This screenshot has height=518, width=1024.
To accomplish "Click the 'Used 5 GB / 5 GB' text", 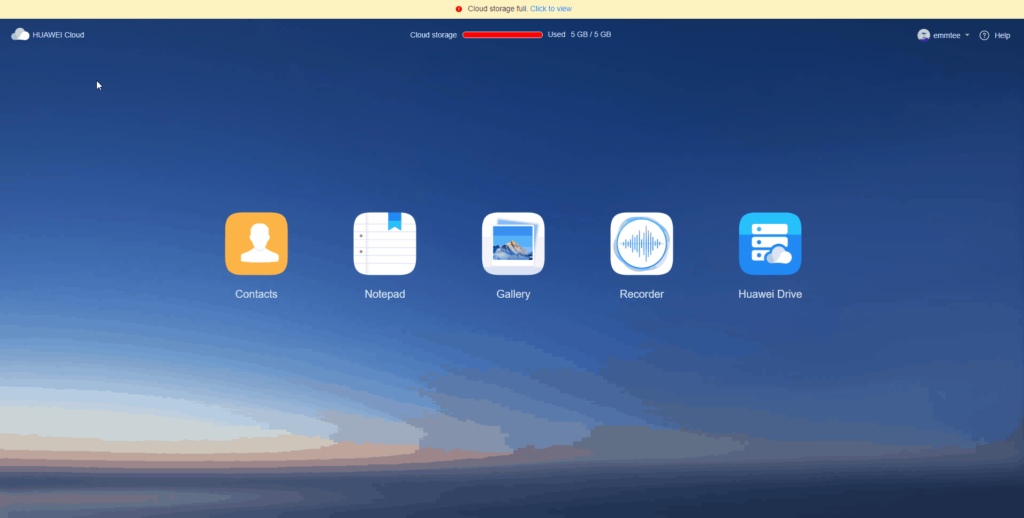I will point(579,35).
